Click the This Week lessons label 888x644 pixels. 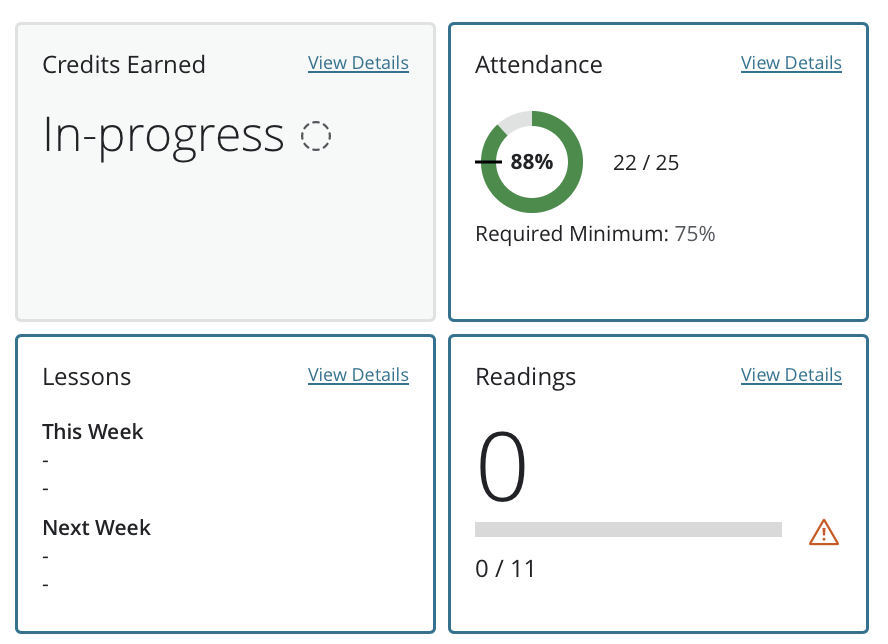coord(93,432)
